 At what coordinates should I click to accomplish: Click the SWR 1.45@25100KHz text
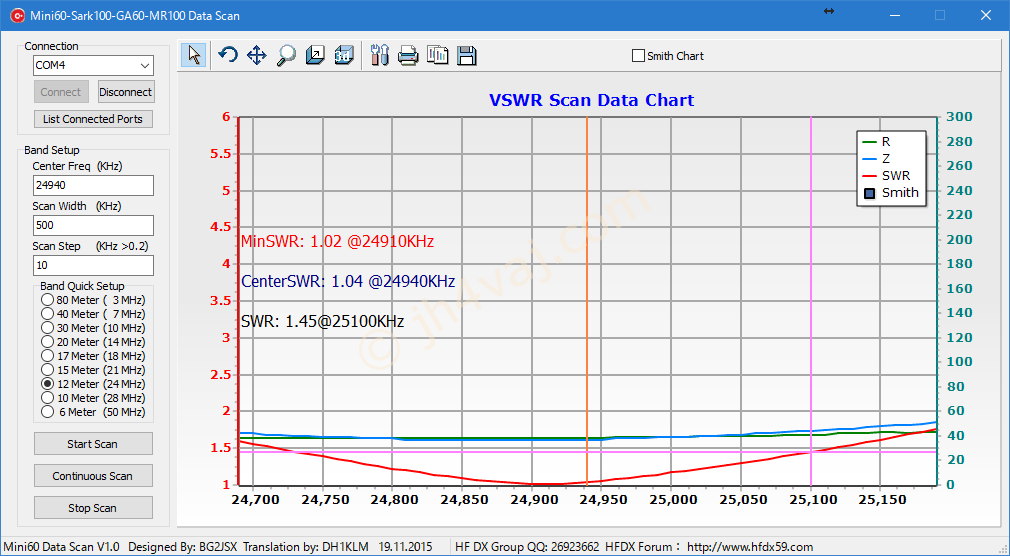click(322, 321)
